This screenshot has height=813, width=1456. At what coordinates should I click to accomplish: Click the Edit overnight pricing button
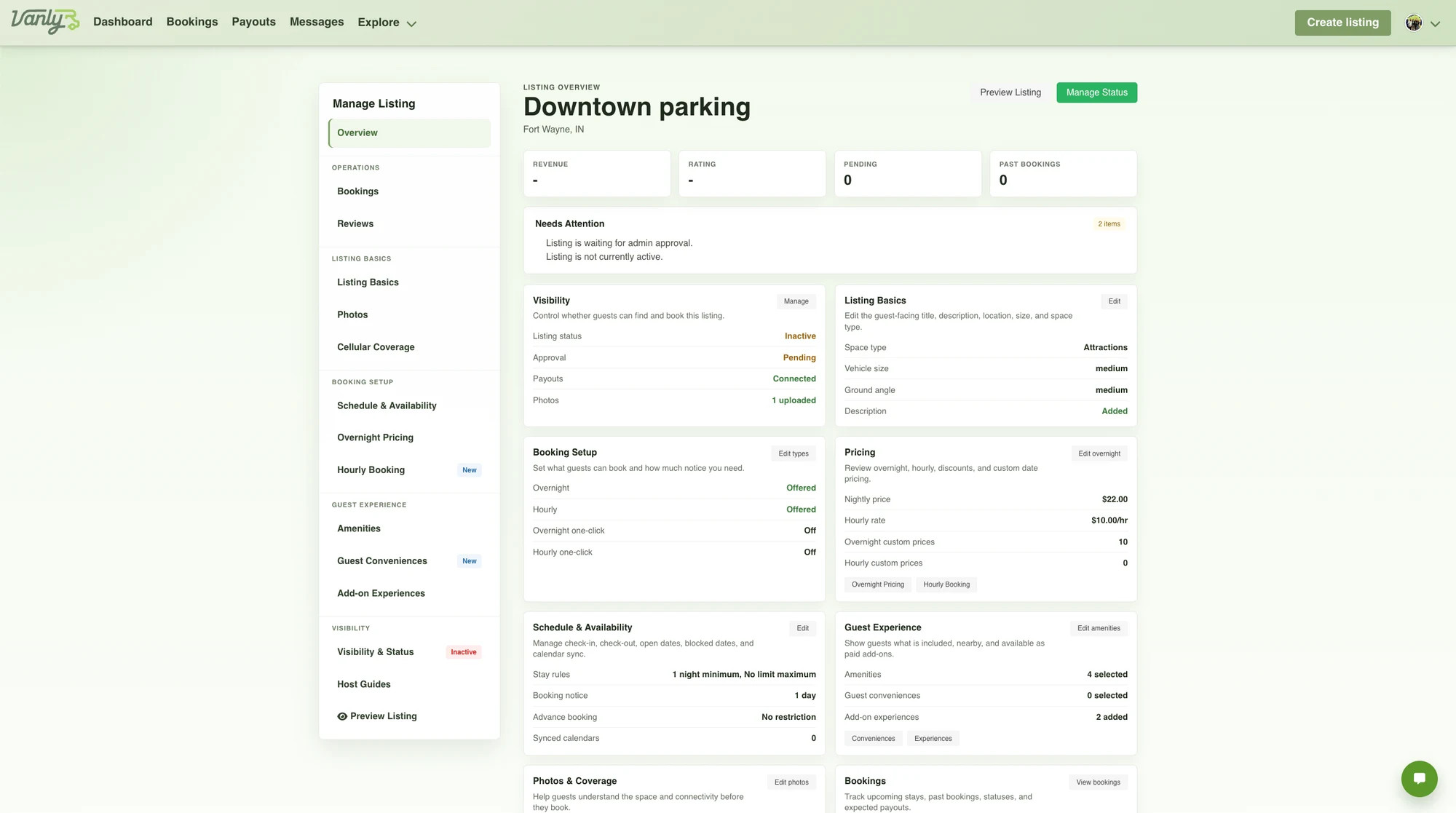point(1099,453)
